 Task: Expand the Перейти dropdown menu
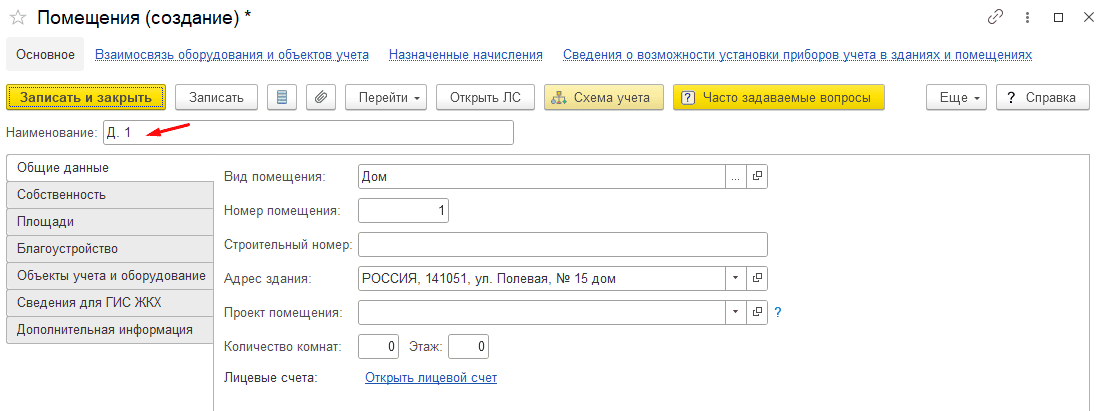tap(386, 97)
